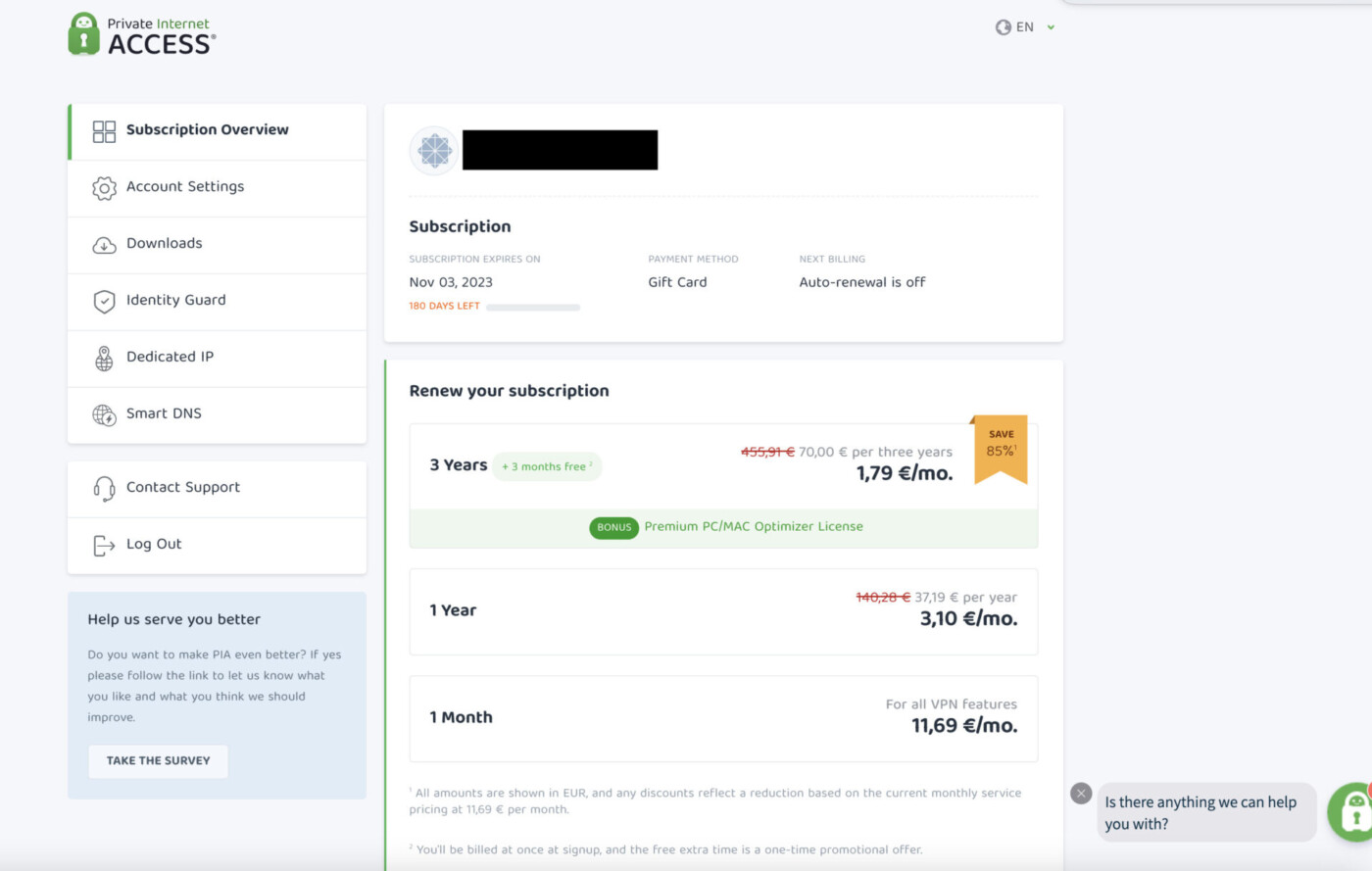Choose the 1 Month renewal plan
The width and height of the screenshot is (1372, 871).
723,718
